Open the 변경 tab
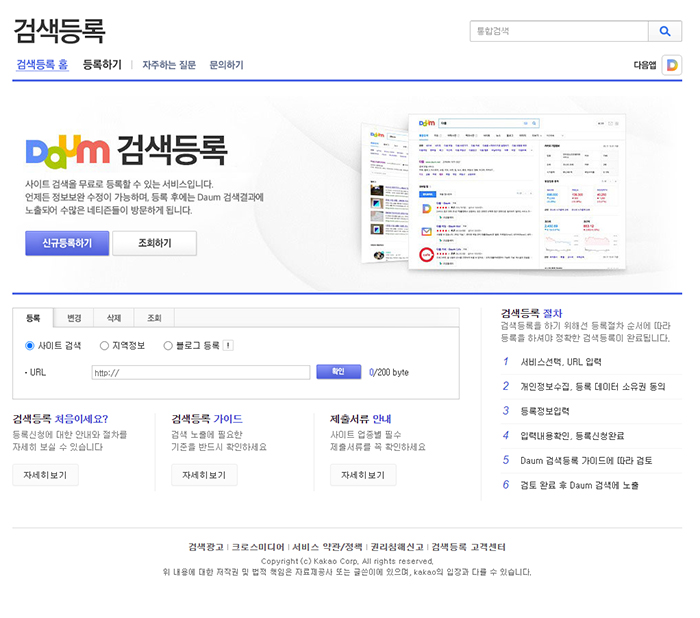Image resolution: width=700 pixels, height=618 pixels. pos(74,318)
